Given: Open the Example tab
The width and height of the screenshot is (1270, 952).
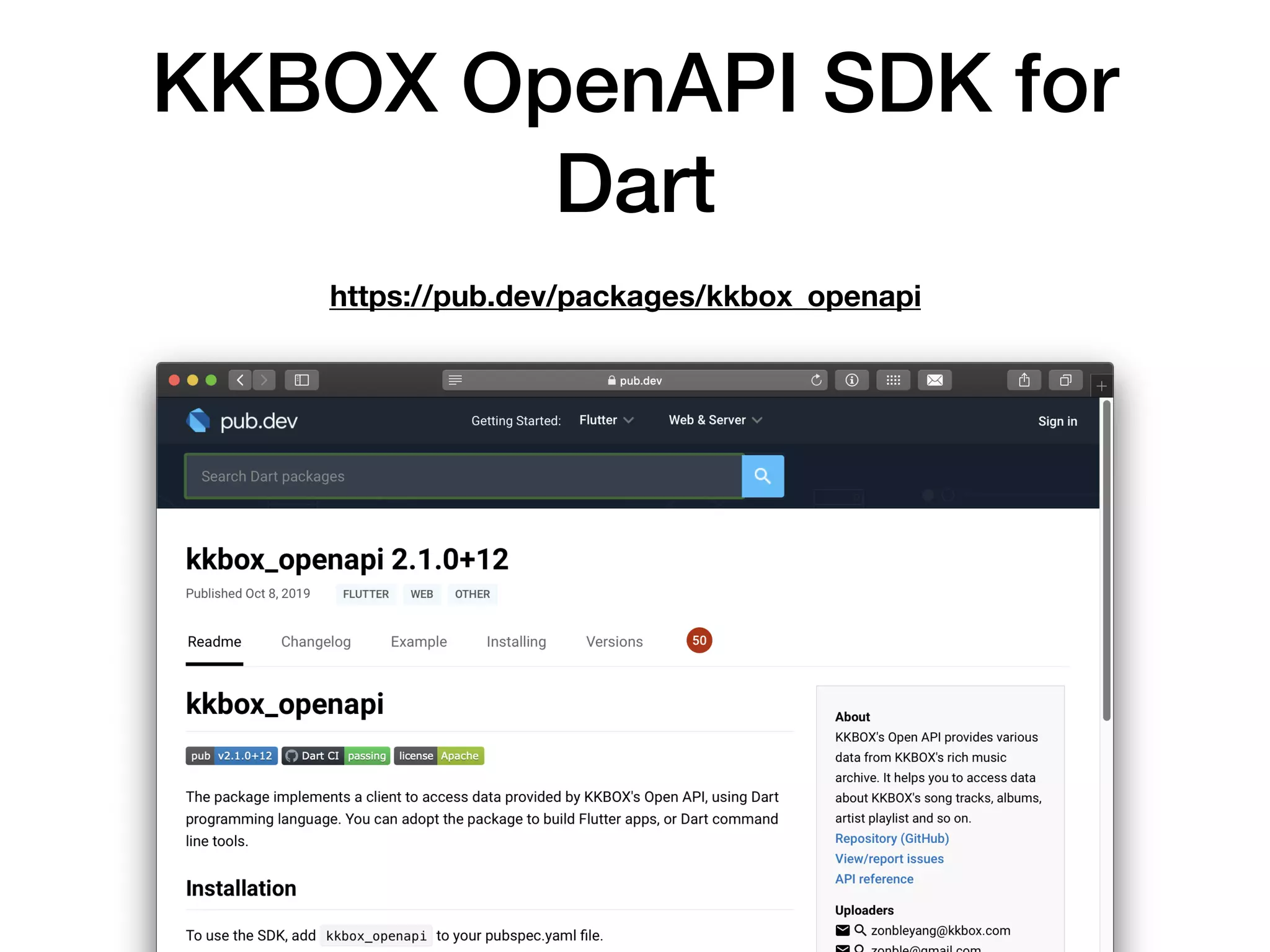Looking at the screenshot, I should tap(419, 641).
